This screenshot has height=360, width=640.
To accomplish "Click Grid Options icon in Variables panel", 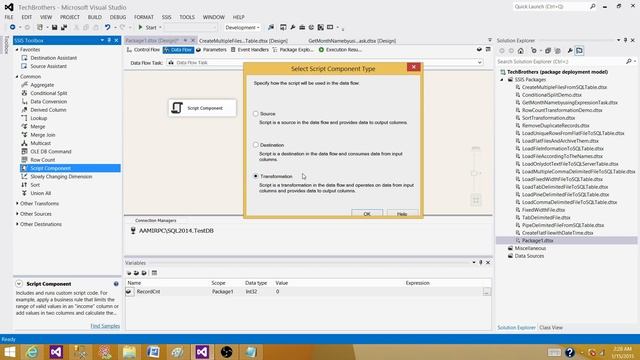I will [154, 273].
